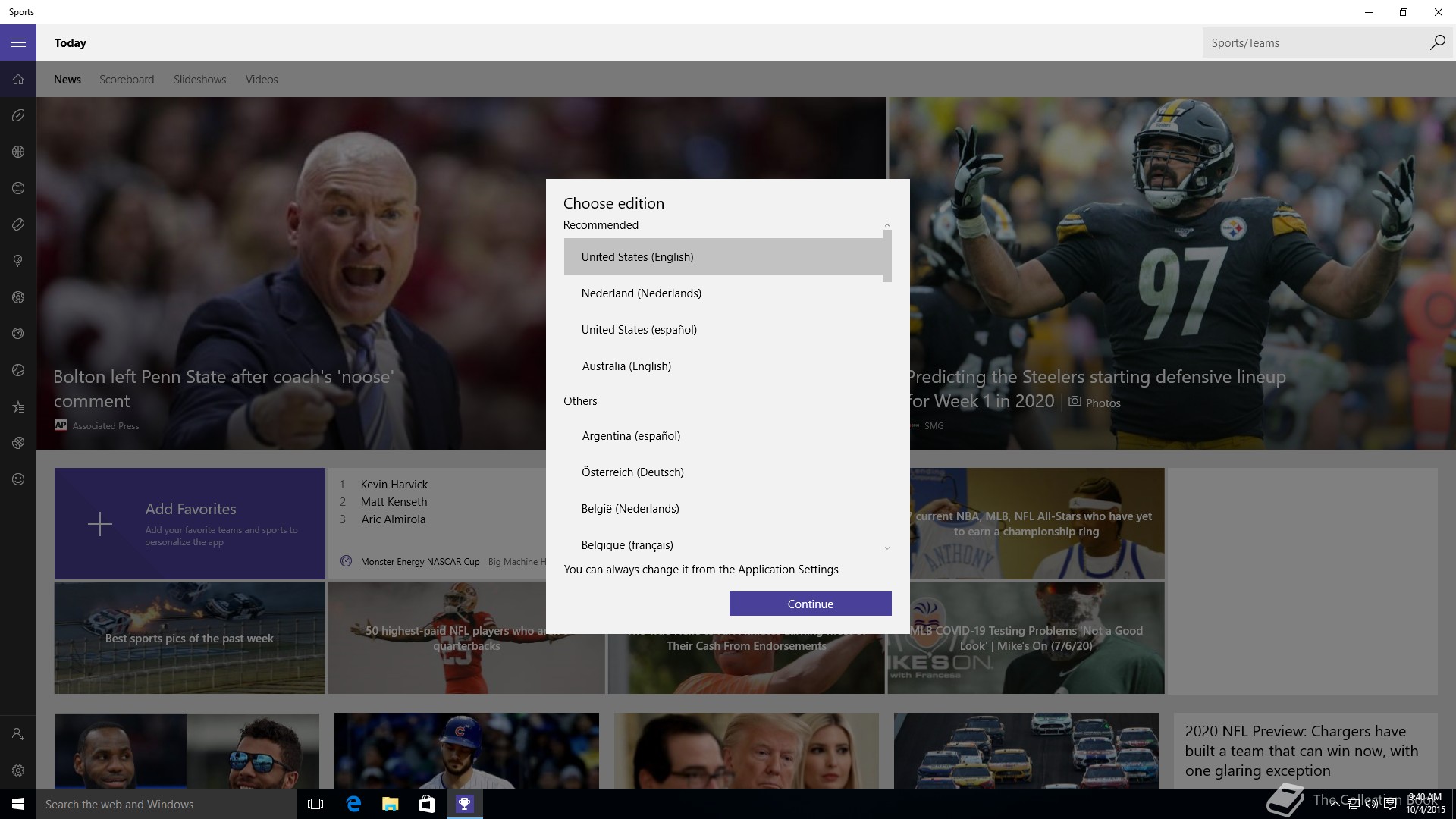Open File Explorer from the taskbar
Image resolution: width=1456 pixels, height=819 pixels.
point(391,804)
